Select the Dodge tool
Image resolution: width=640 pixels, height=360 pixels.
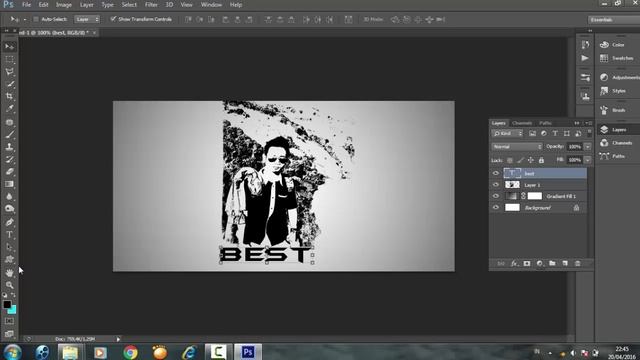coord(9,209)
